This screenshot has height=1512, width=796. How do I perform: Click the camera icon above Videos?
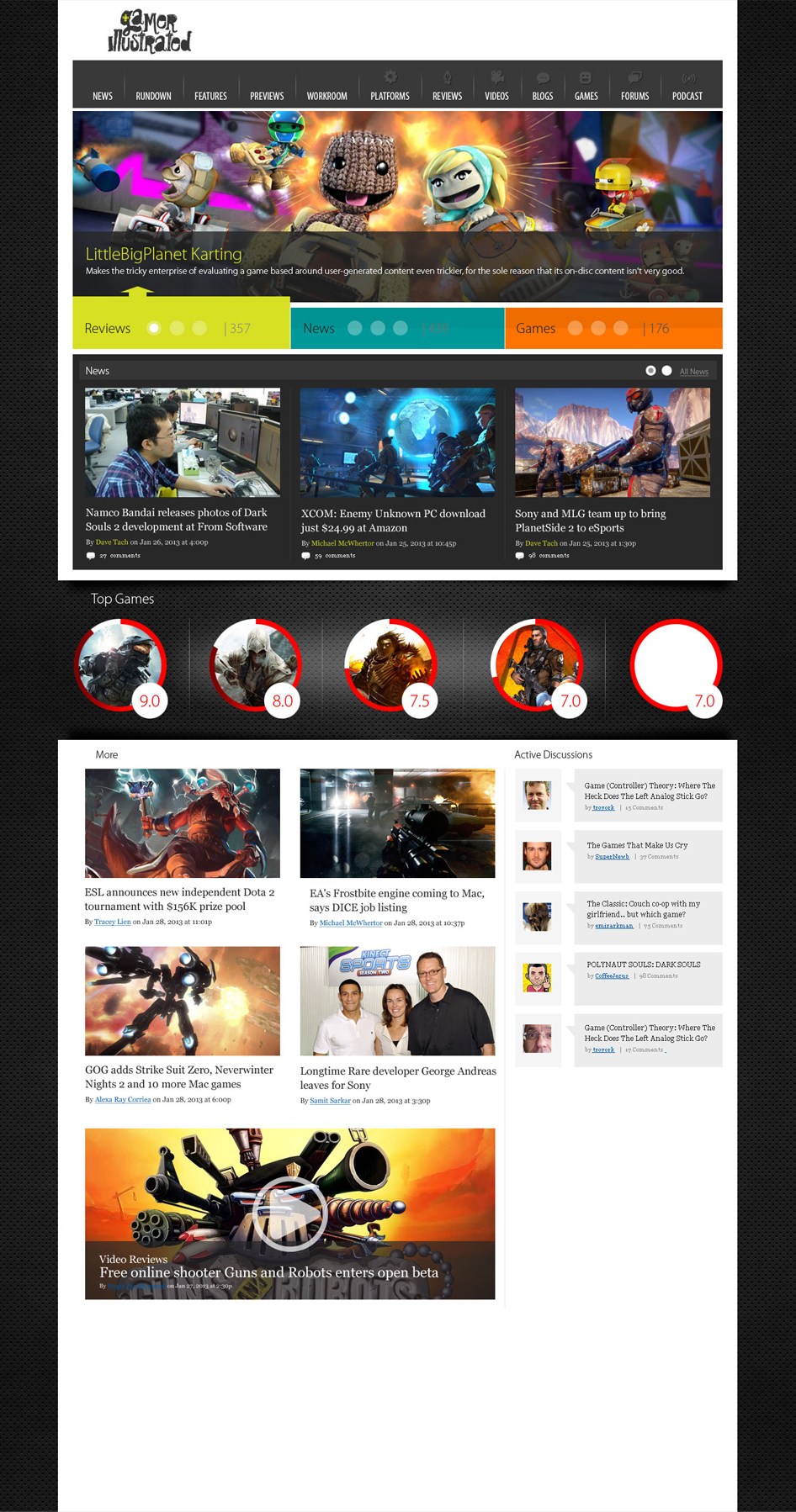point(496,77)
